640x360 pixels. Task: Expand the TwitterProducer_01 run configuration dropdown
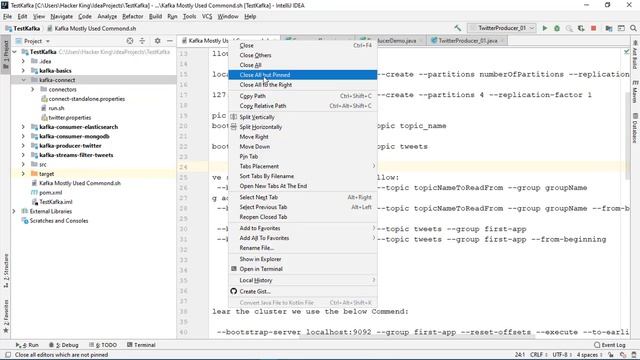[502, 28]
